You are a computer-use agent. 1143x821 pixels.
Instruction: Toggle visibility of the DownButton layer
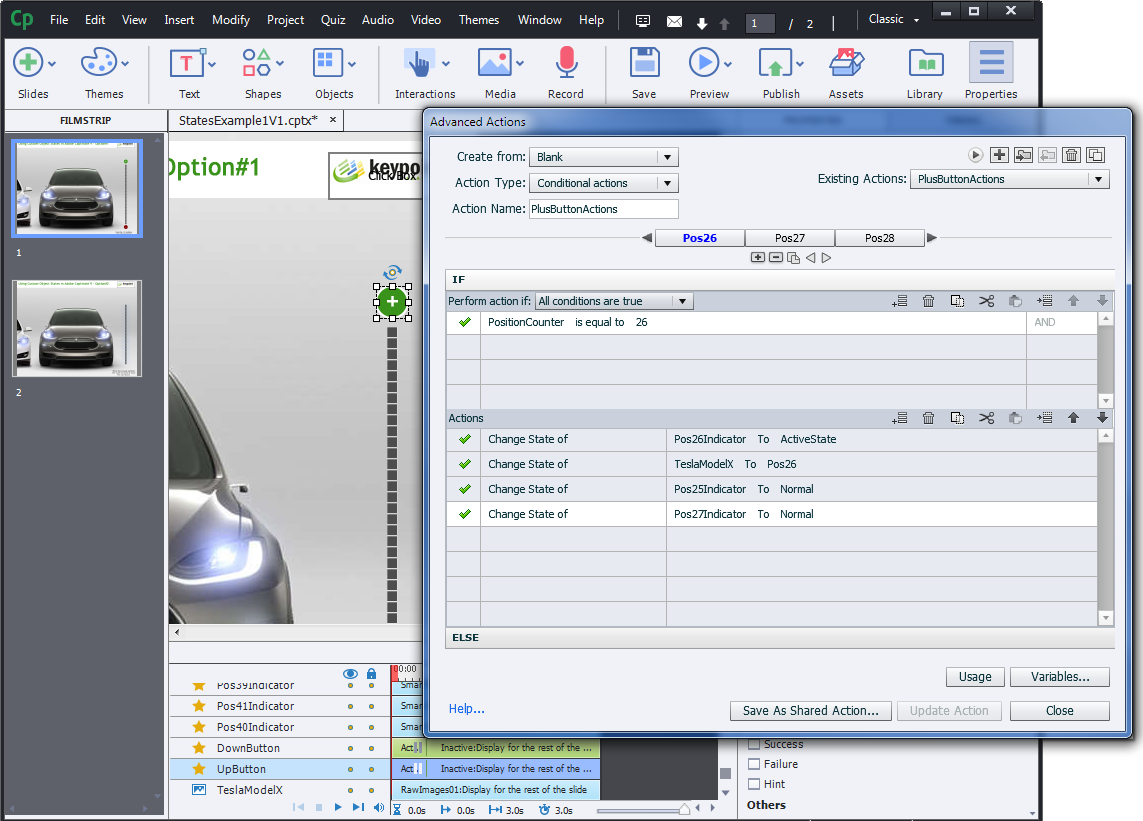click(350, 748)
